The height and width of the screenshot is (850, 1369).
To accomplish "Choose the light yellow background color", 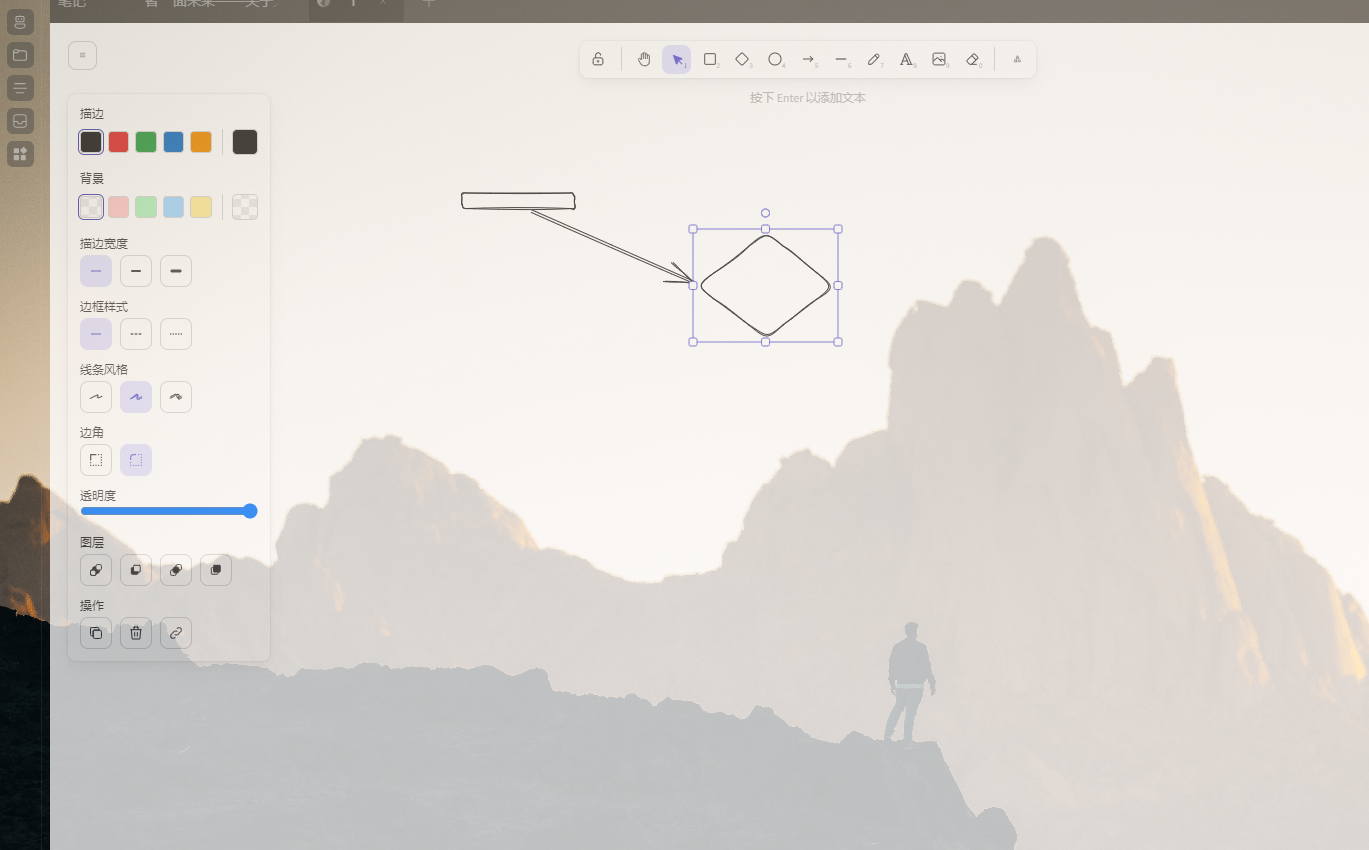I will [201, 207].
